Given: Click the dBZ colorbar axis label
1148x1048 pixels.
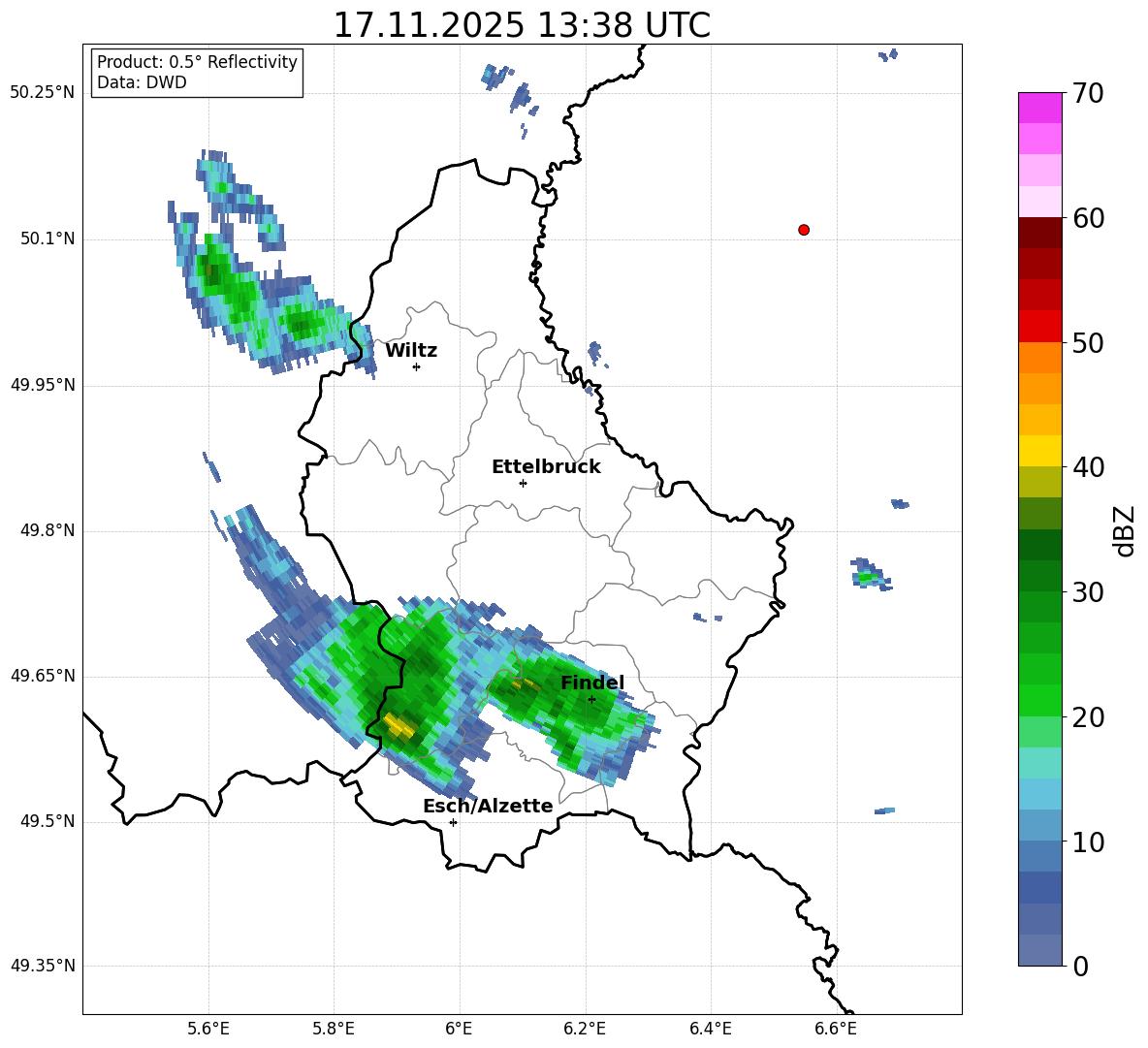Looking at the screenshot, I should (1125, 530).
